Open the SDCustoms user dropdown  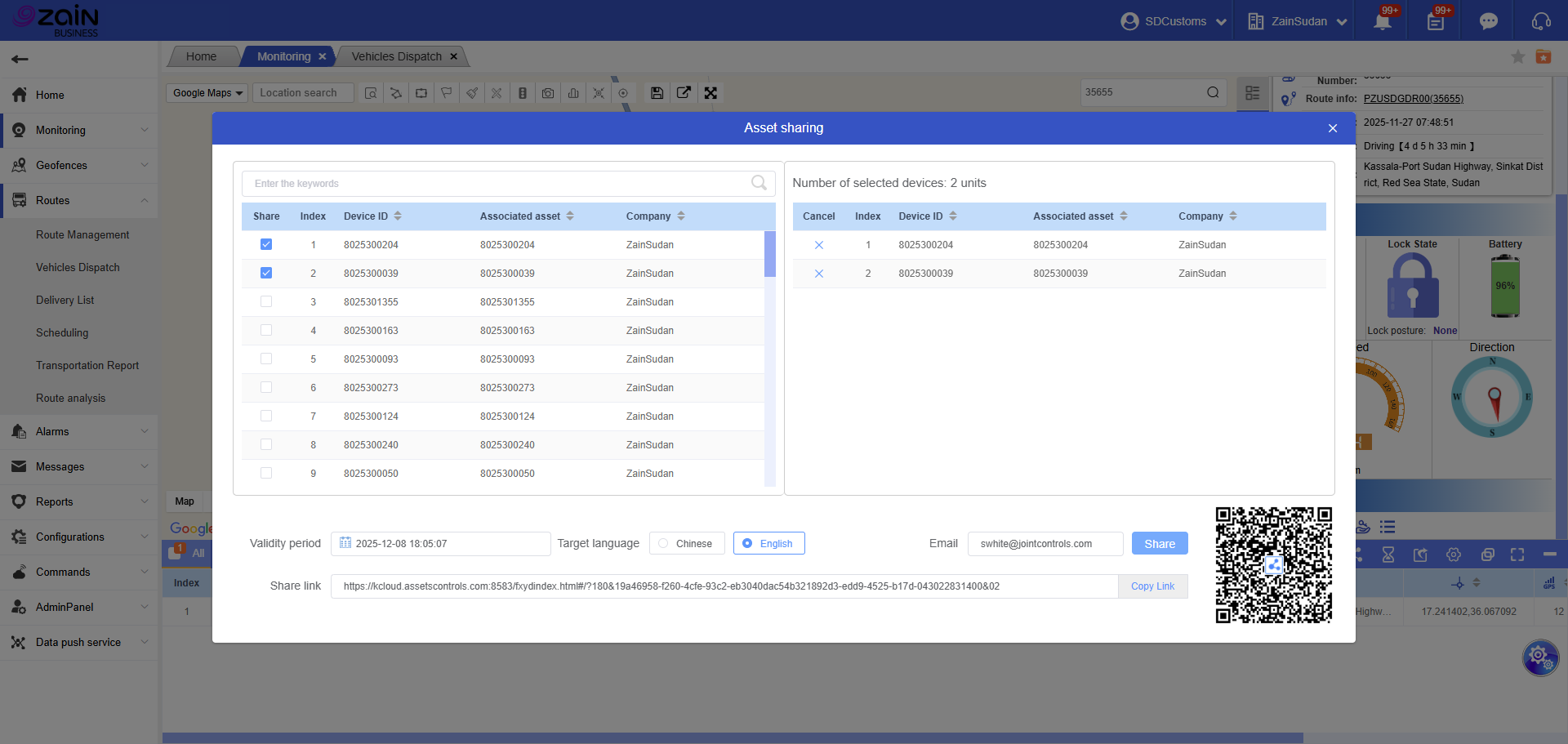(x=1174, y=21)
